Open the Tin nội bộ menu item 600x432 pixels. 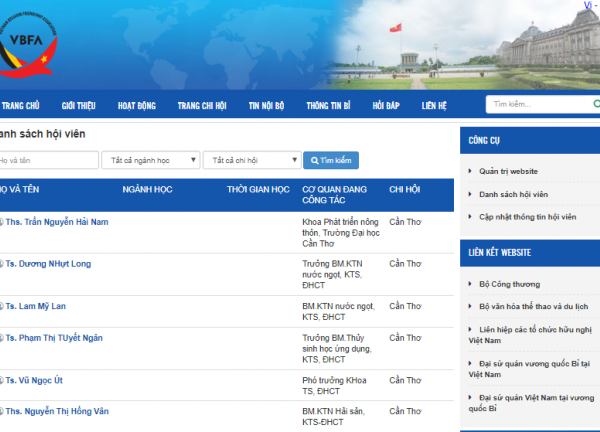[266, 105]
